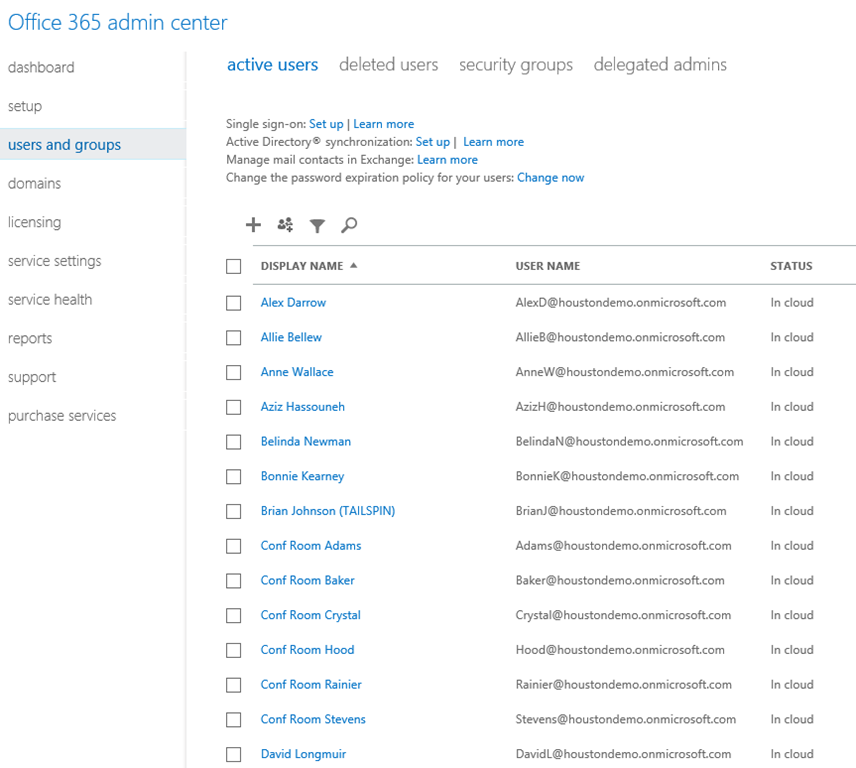856x768 pixels.
Task: Tick the Conf Room Baker checkbox
Action: (x=234, y=581)
